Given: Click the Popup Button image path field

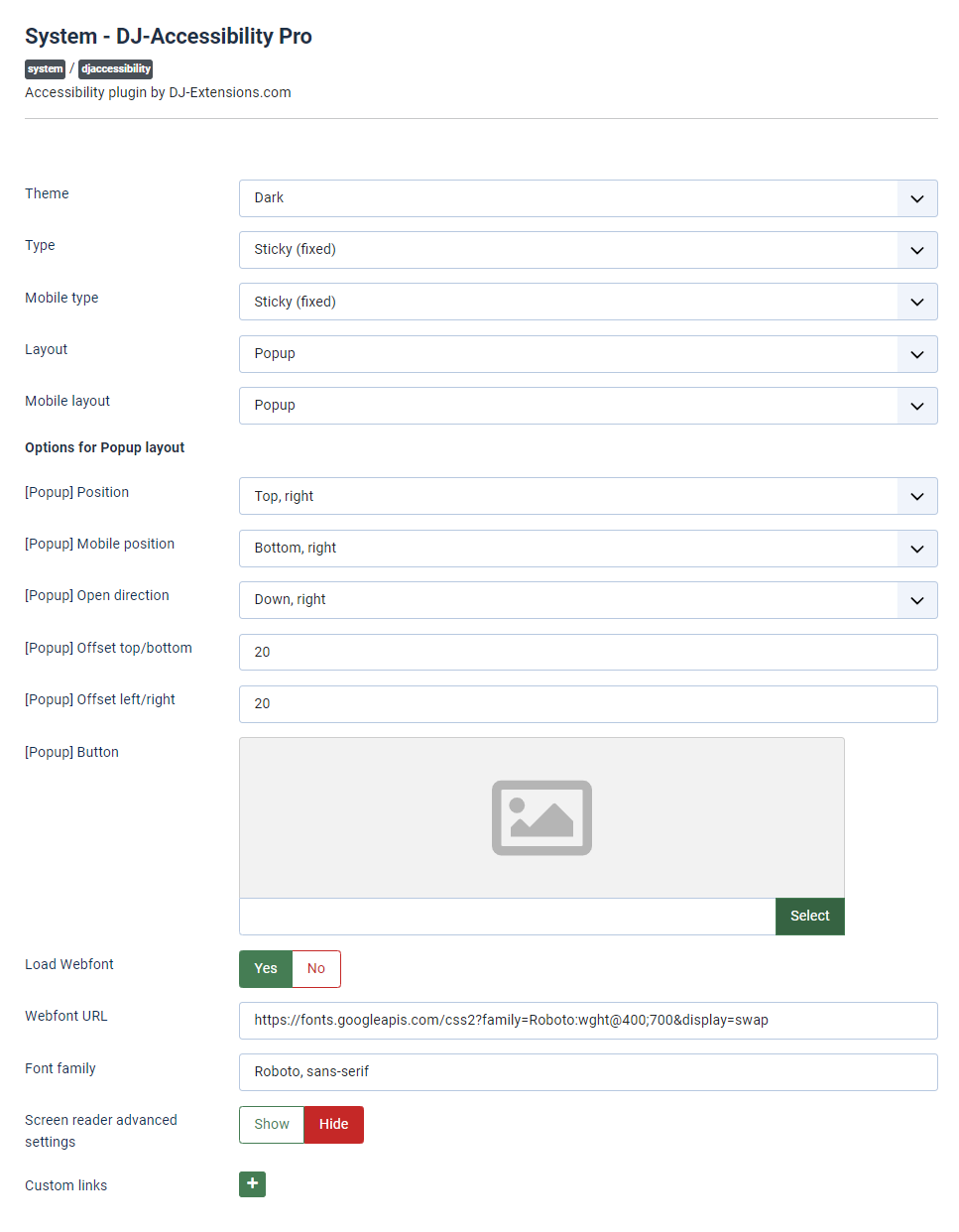Looking at the screenshot, I should pos(507,917).
